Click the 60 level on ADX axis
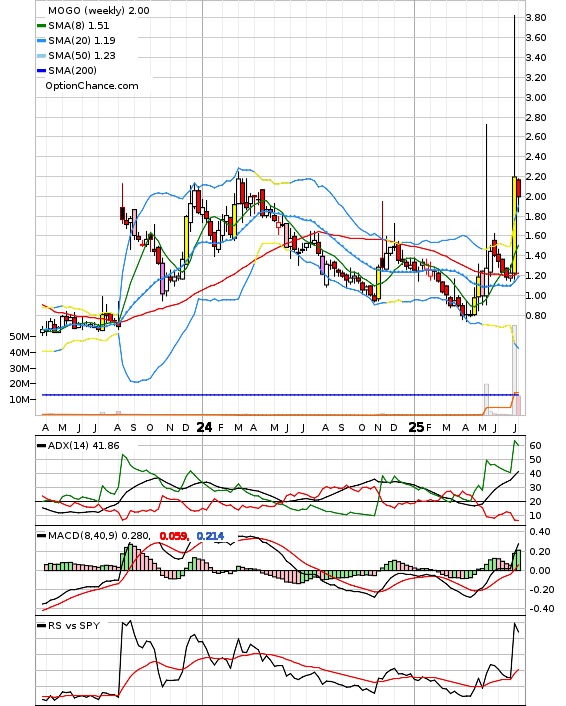This screenshot has width=566, height=706. (535, 445)
